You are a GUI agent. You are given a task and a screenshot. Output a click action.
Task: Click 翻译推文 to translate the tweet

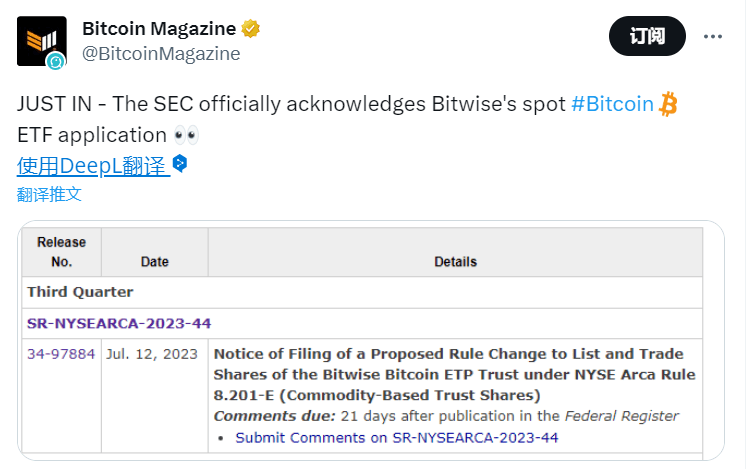coord(49,194)
